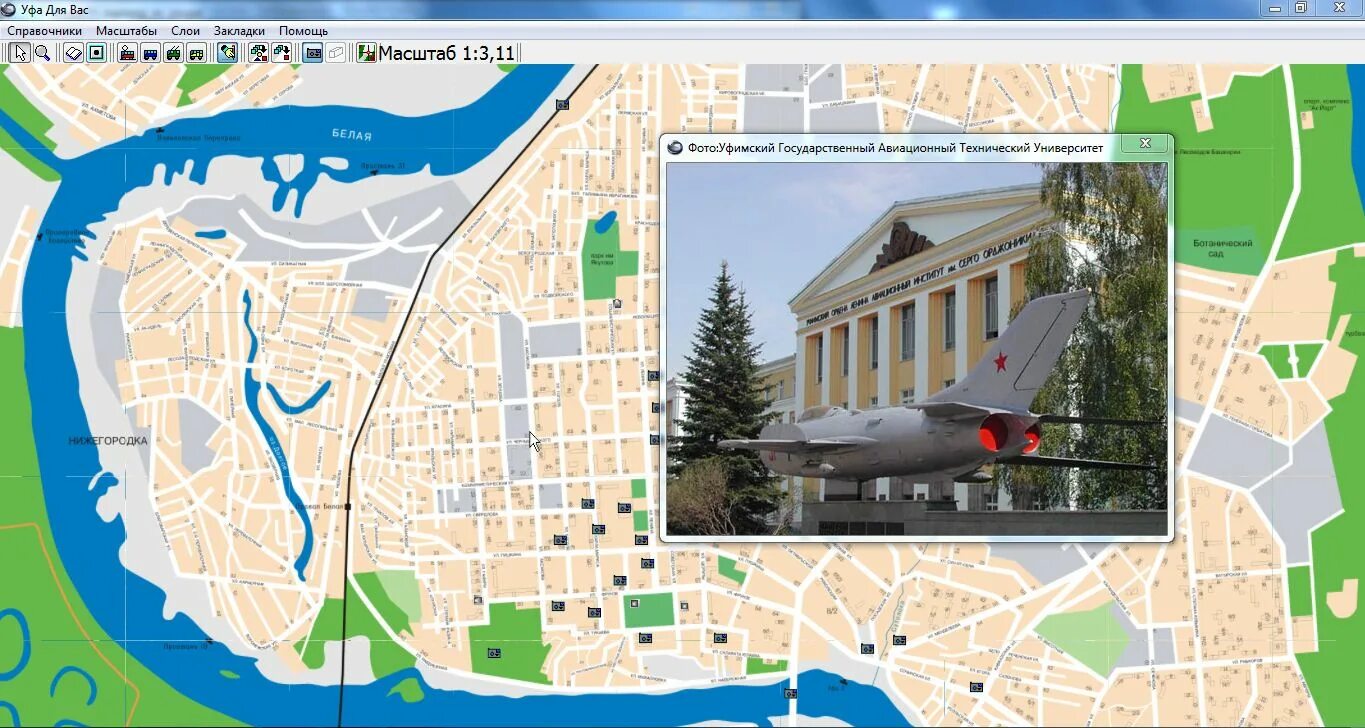This screenshot has width=1365, height=728.
Task: Select the arrow pointer tool
Action: tap(19, 53)
